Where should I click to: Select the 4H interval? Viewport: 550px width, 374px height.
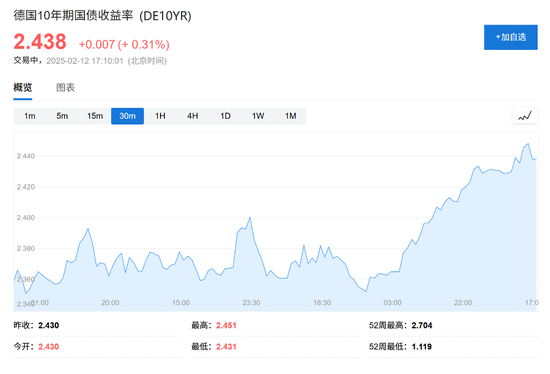click(x=193, y=116)
